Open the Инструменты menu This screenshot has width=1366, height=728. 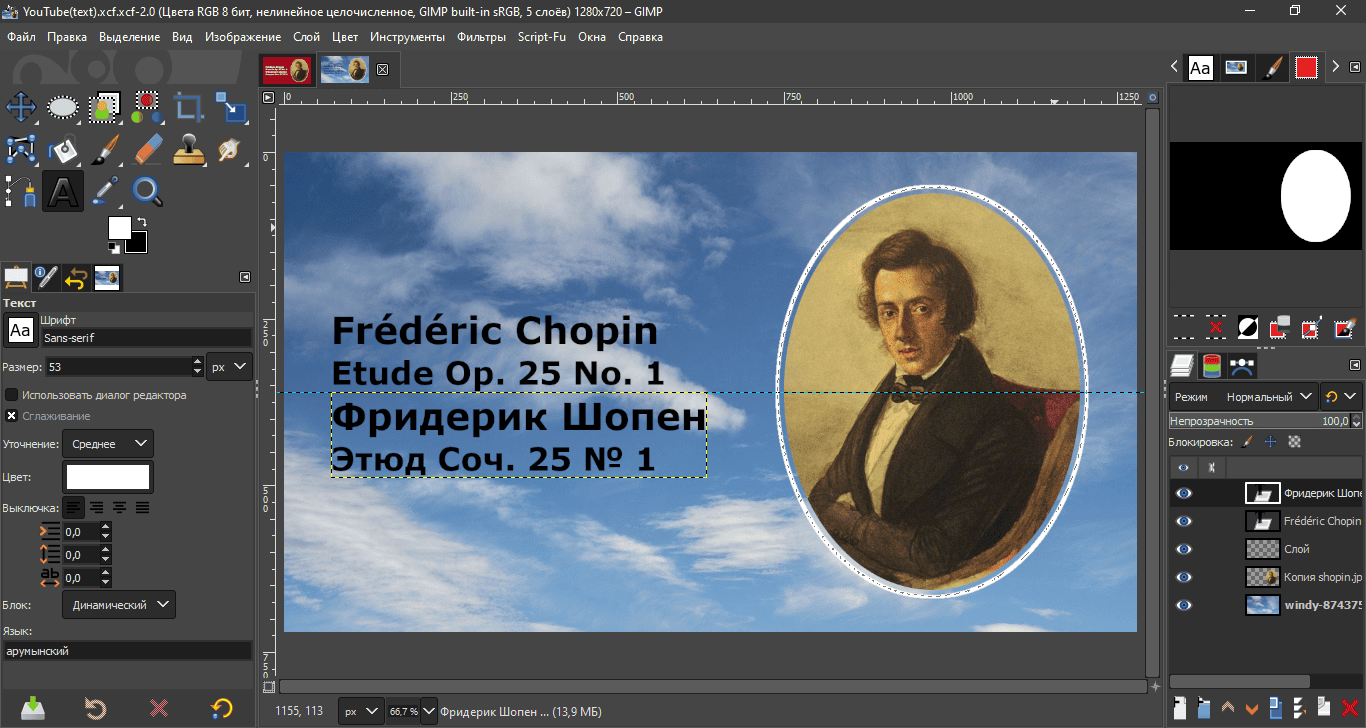click(x=407, y=37)
